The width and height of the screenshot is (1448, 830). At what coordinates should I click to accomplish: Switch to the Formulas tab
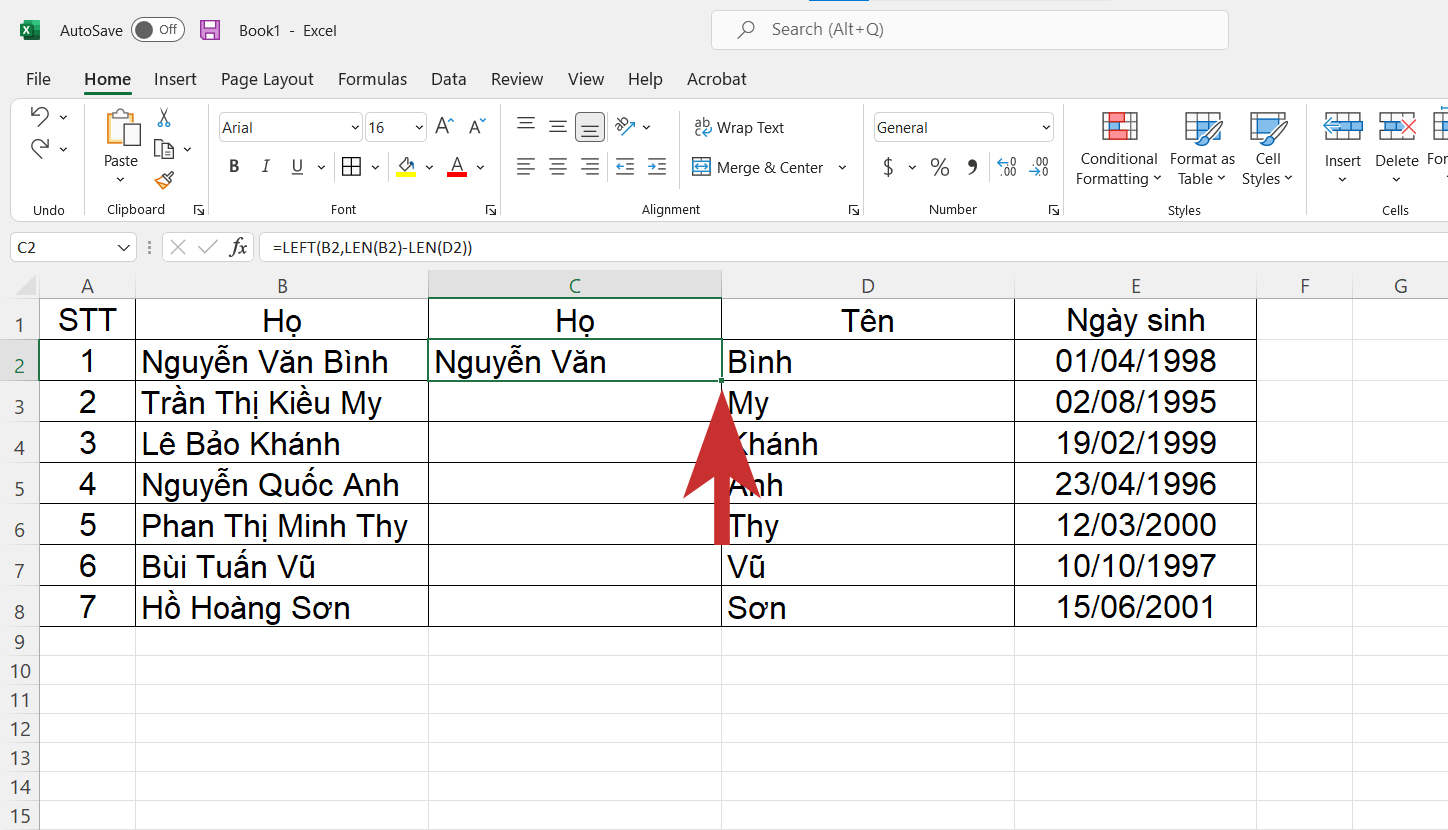pos(372,79)
